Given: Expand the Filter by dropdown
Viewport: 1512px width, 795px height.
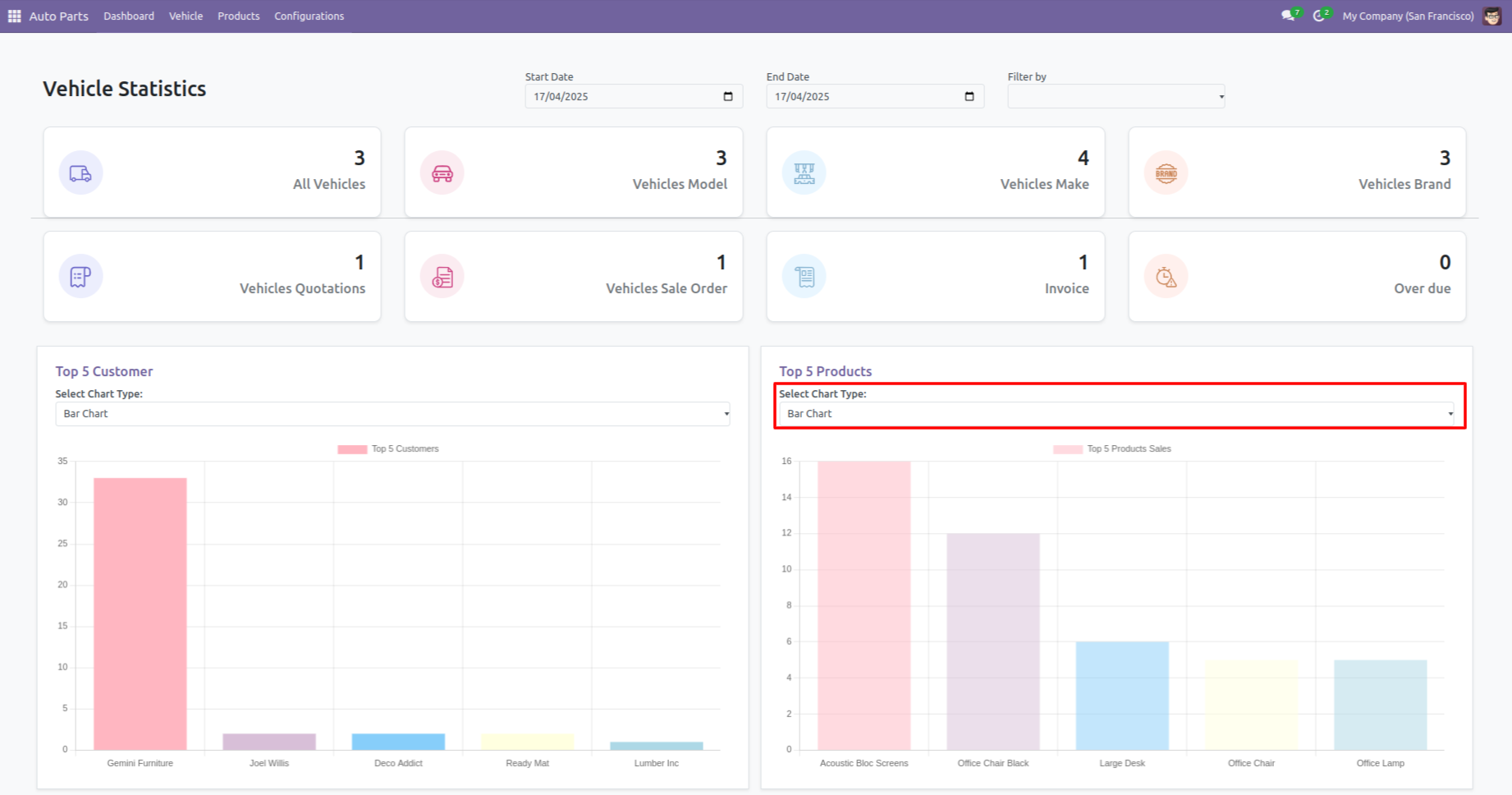Looking at the screenshot, I should 1116,97.
